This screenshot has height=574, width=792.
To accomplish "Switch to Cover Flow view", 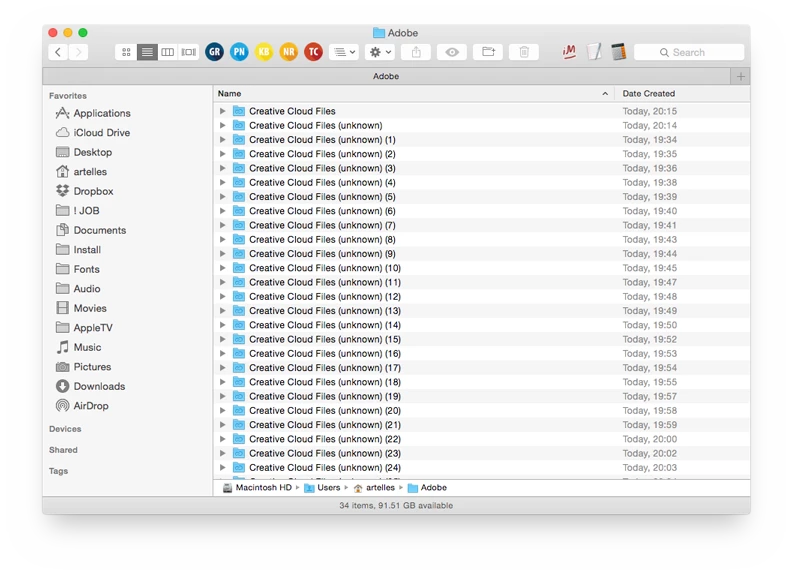I will (x=189, y=52).
